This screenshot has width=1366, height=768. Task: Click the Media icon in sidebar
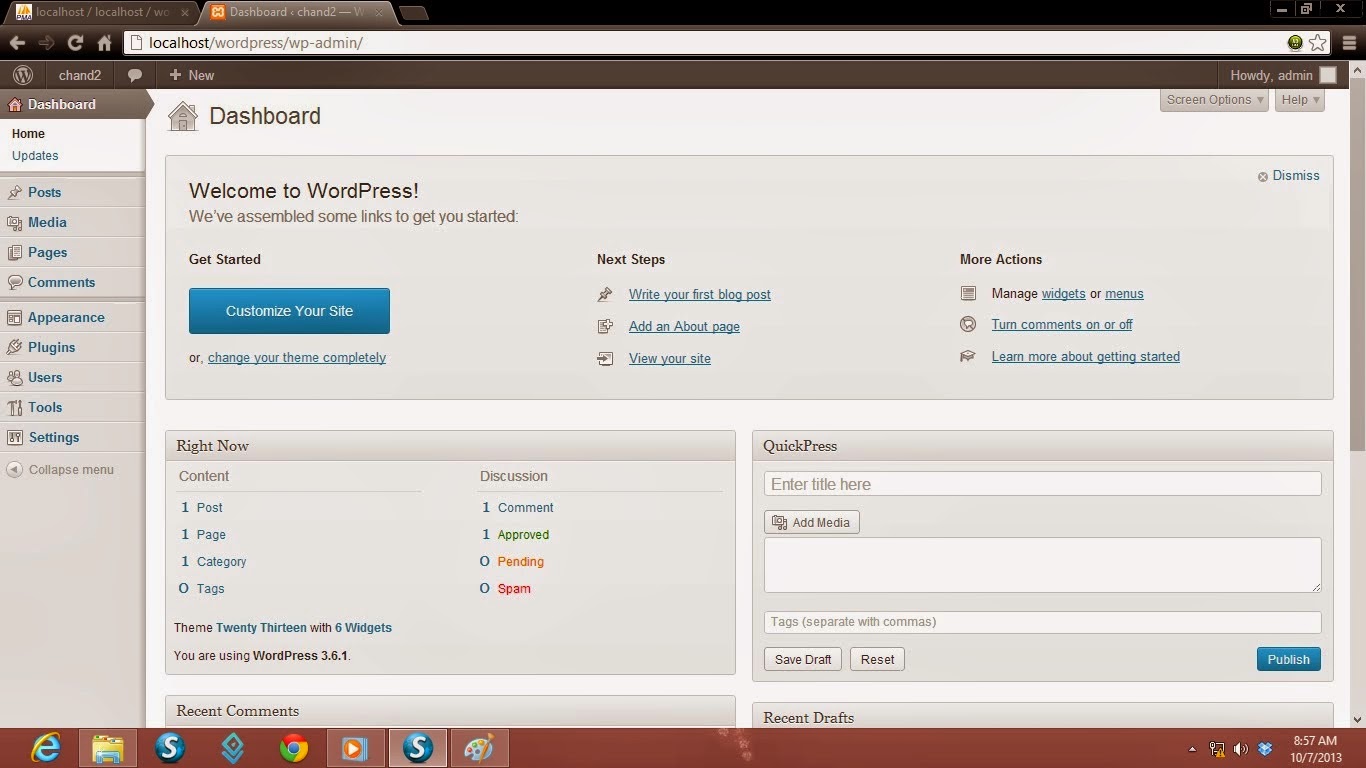(x=14, y=222)
